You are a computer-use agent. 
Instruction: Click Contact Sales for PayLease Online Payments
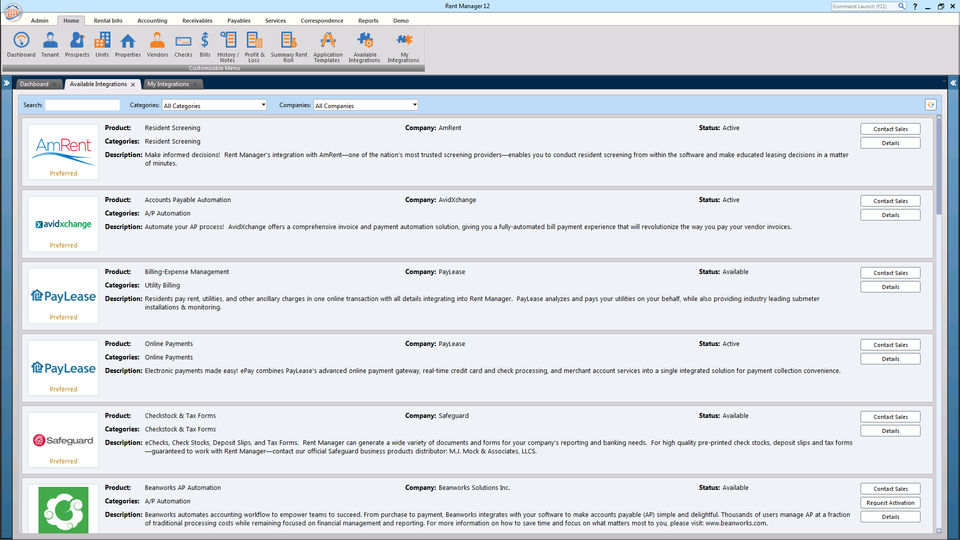click(890, 345)
